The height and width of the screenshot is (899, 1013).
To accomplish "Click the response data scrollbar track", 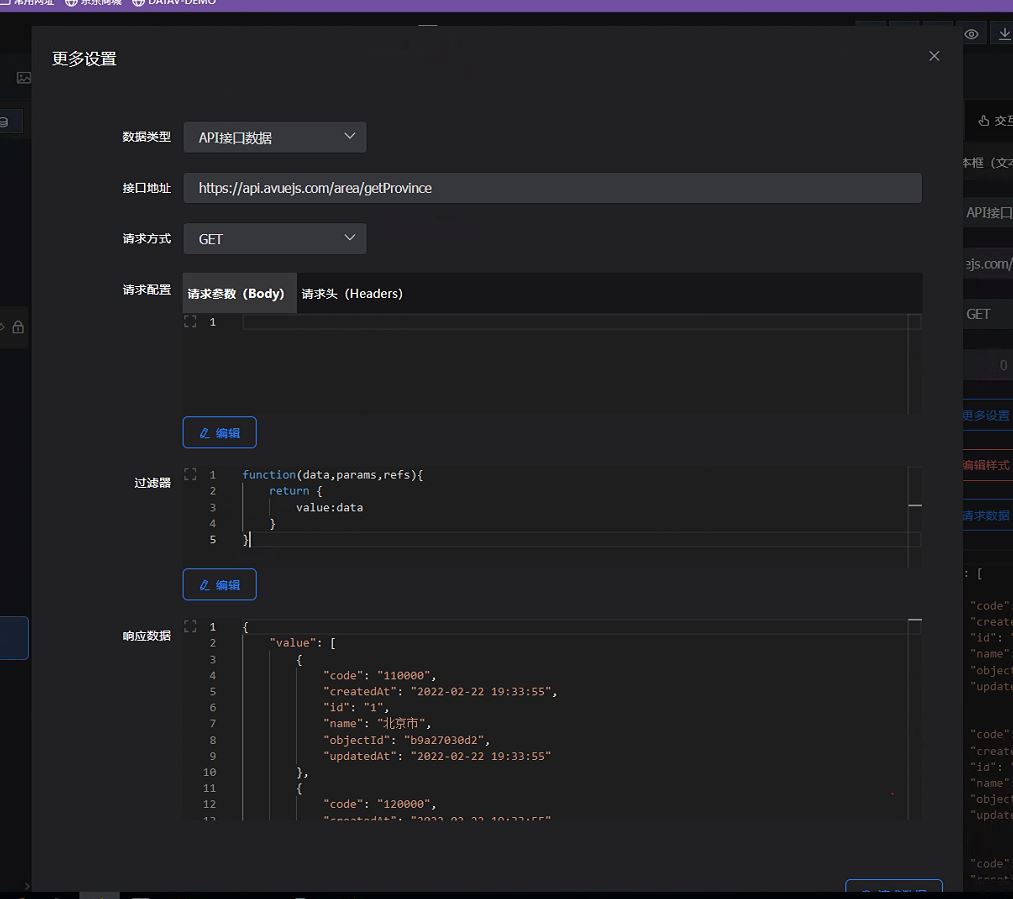I will coord(915,720).
